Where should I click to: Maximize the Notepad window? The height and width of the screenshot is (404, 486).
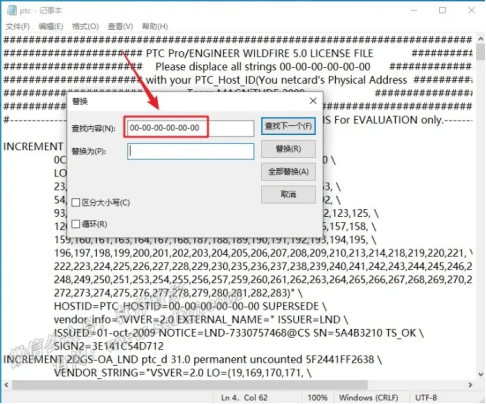[442, 10]
